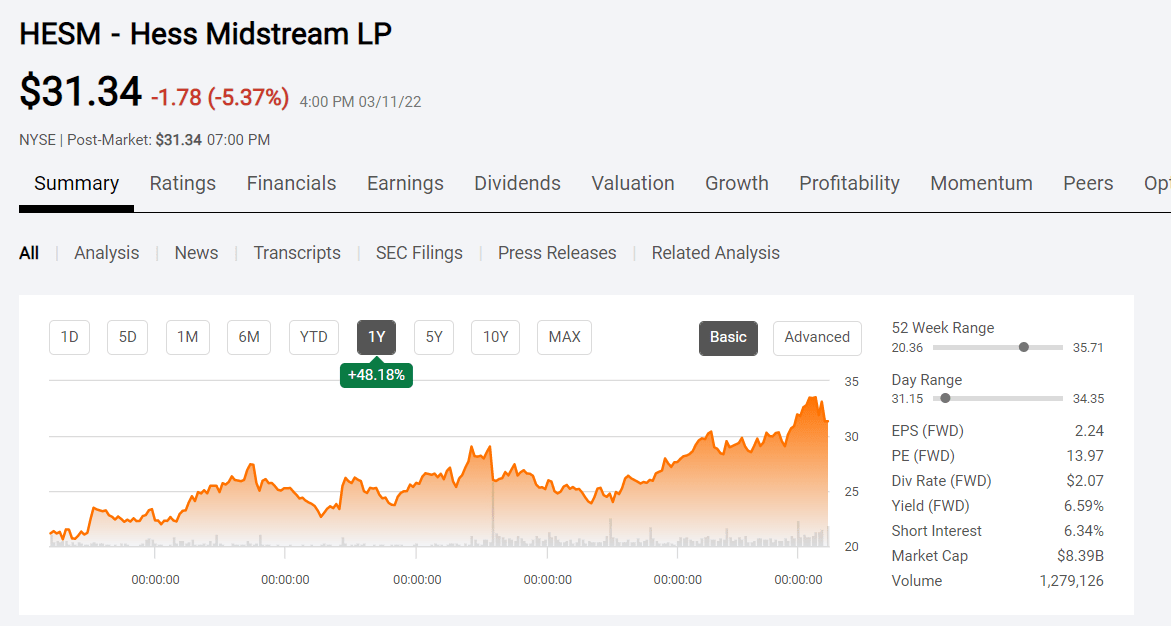Show Press Releases
This screenshot has height=626, width=1171.
(x=557, y=253)
